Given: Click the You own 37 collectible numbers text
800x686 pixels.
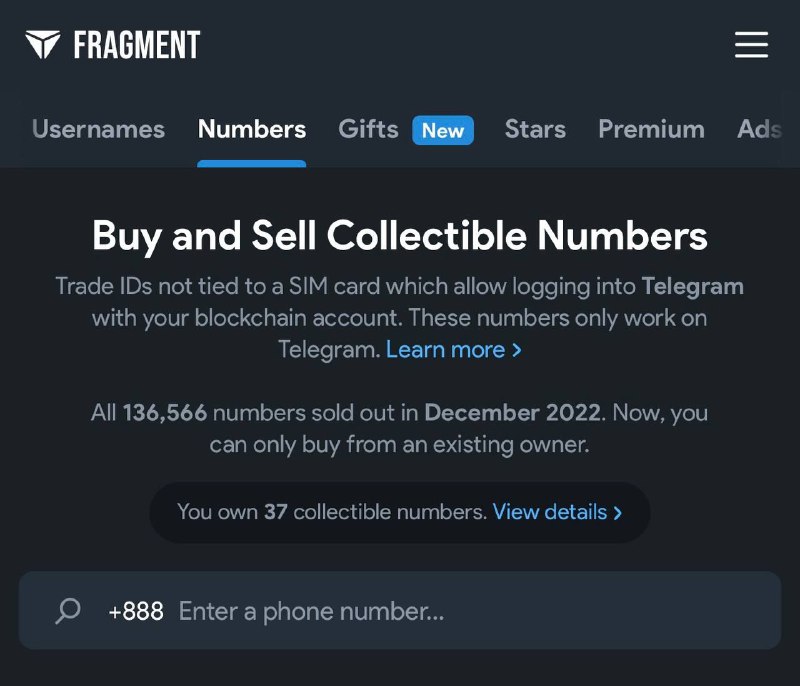Looking at the screenshot, I should [x=332, y=512].
